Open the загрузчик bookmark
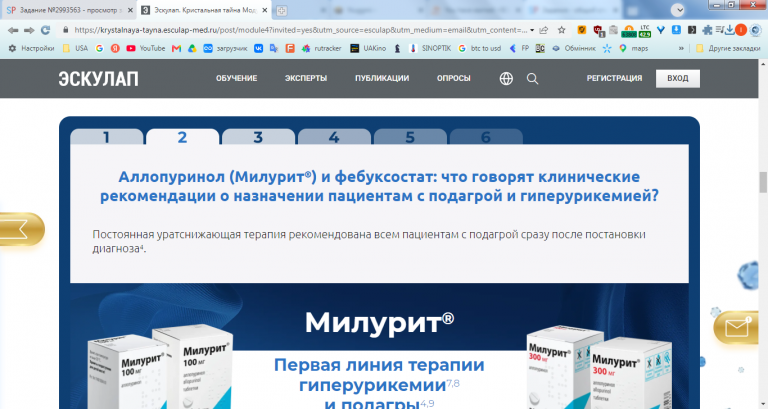Viewport: 768px width, 409px height. click(225, 48)
